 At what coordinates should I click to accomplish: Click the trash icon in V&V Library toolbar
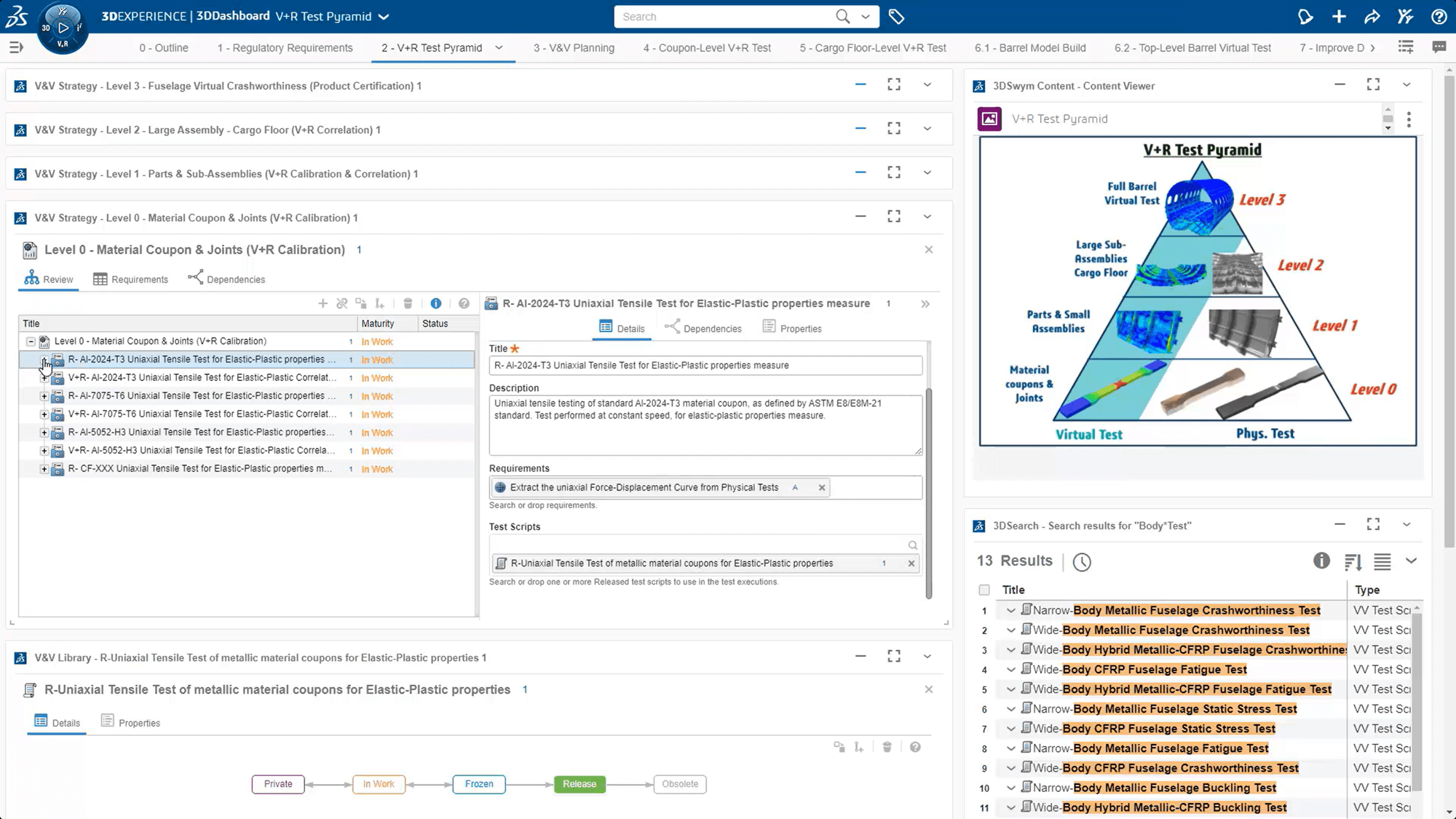tap(887, 747)
